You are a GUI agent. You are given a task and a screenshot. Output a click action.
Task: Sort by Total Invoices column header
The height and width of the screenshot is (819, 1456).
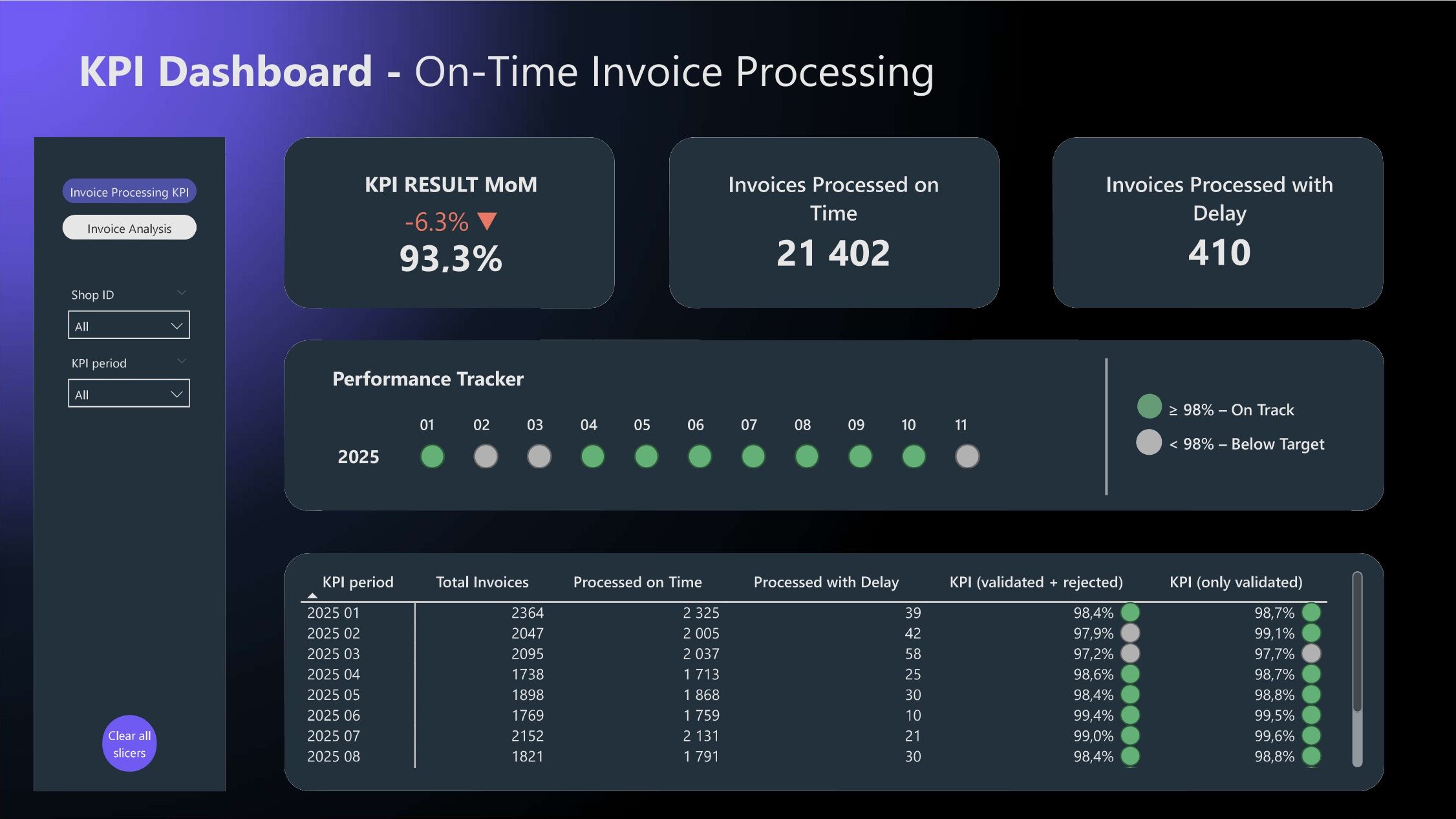(482, 582)
